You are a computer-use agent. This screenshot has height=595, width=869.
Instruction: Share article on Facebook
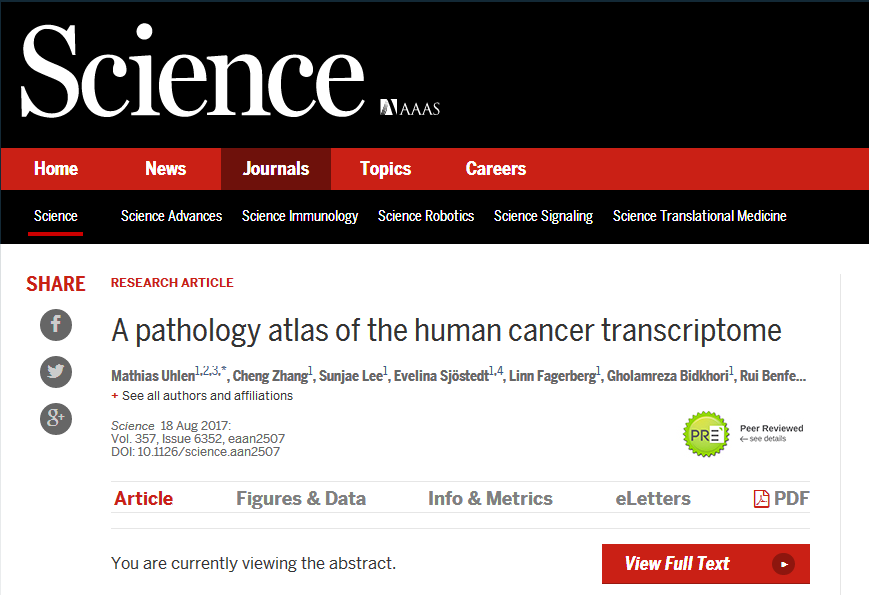(x=56, y=324)
